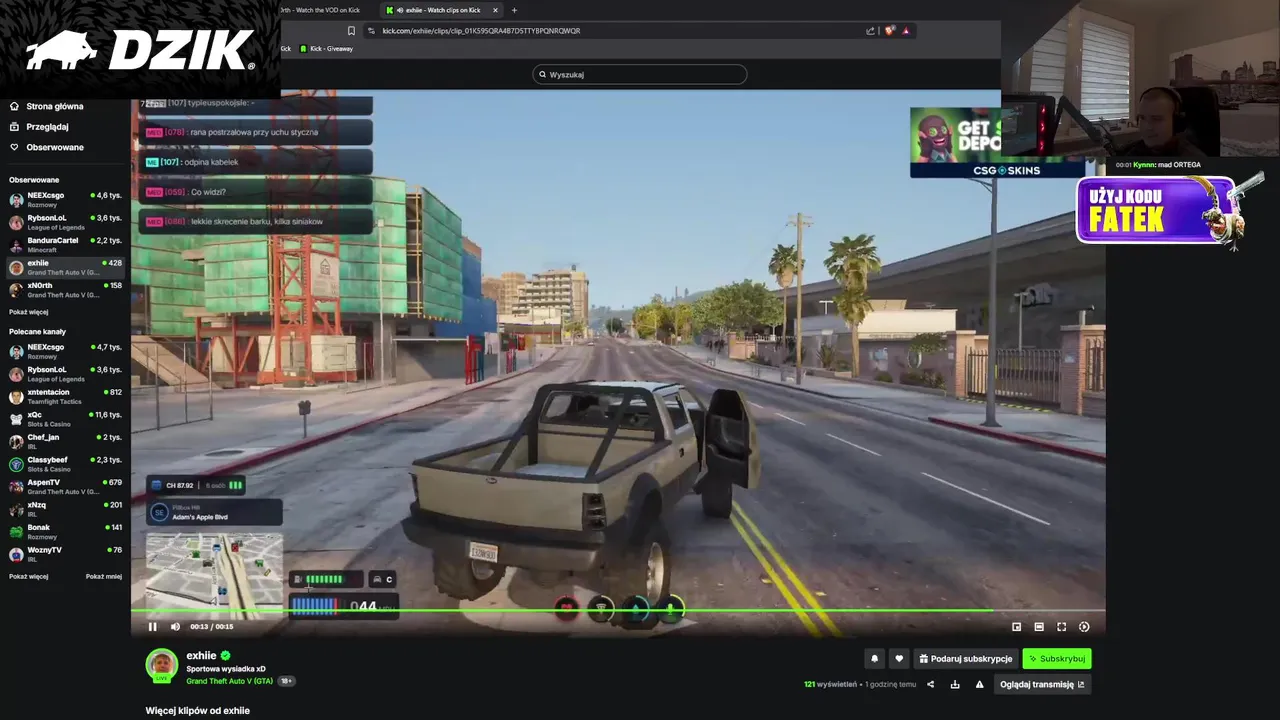
Task: Click the exhiie channel name below player
Action: [201, 656]
